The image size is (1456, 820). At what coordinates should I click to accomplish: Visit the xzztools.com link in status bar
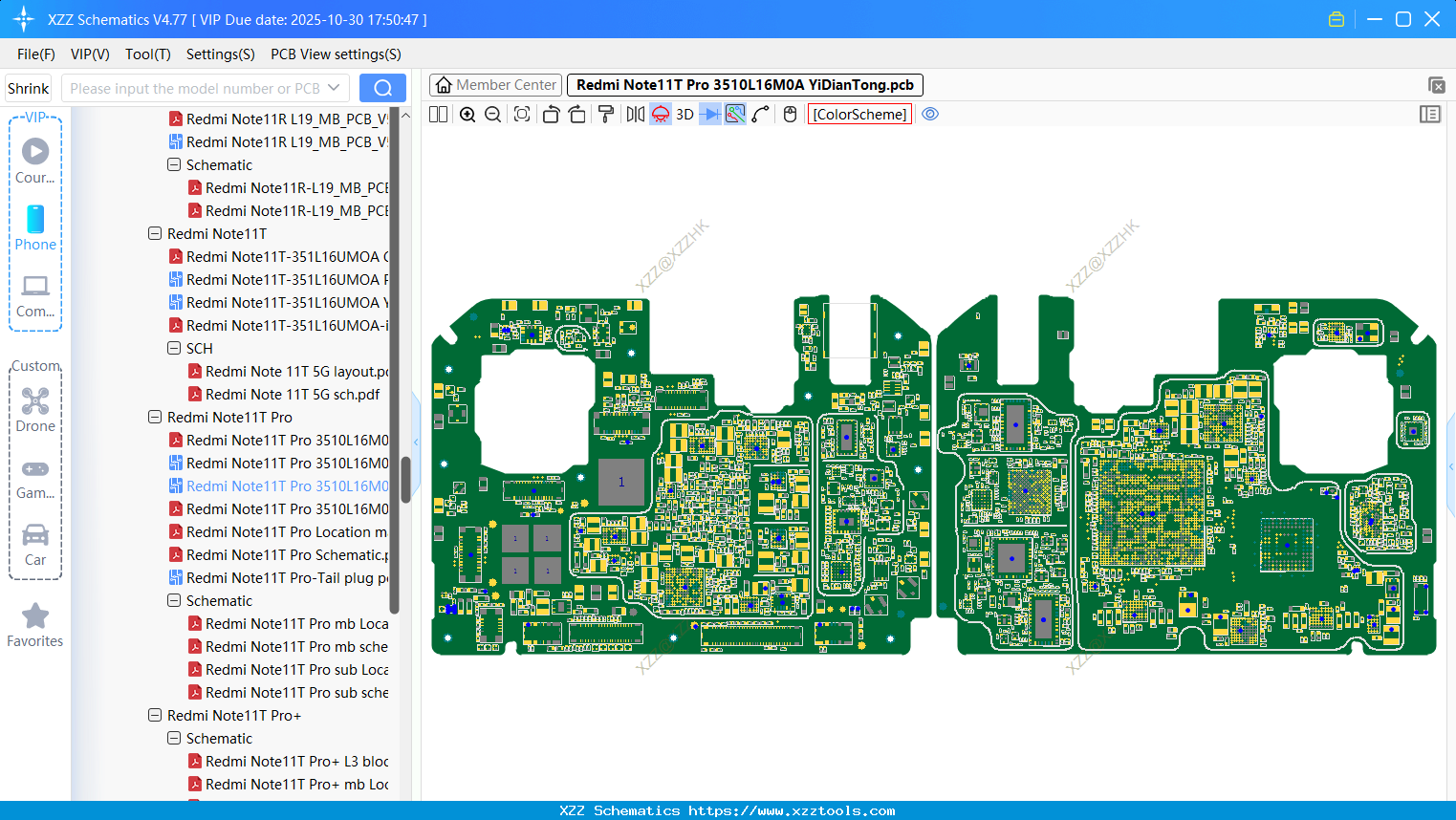[x=762, y=809]
